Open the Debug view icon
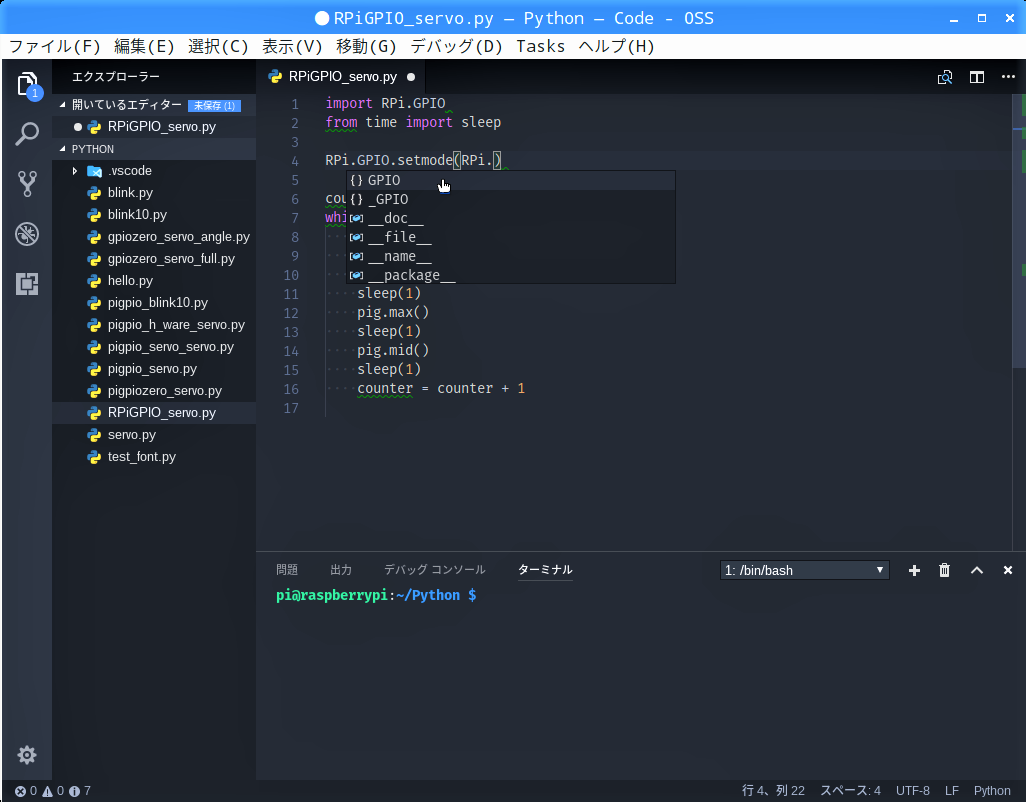 click(27, 234)
